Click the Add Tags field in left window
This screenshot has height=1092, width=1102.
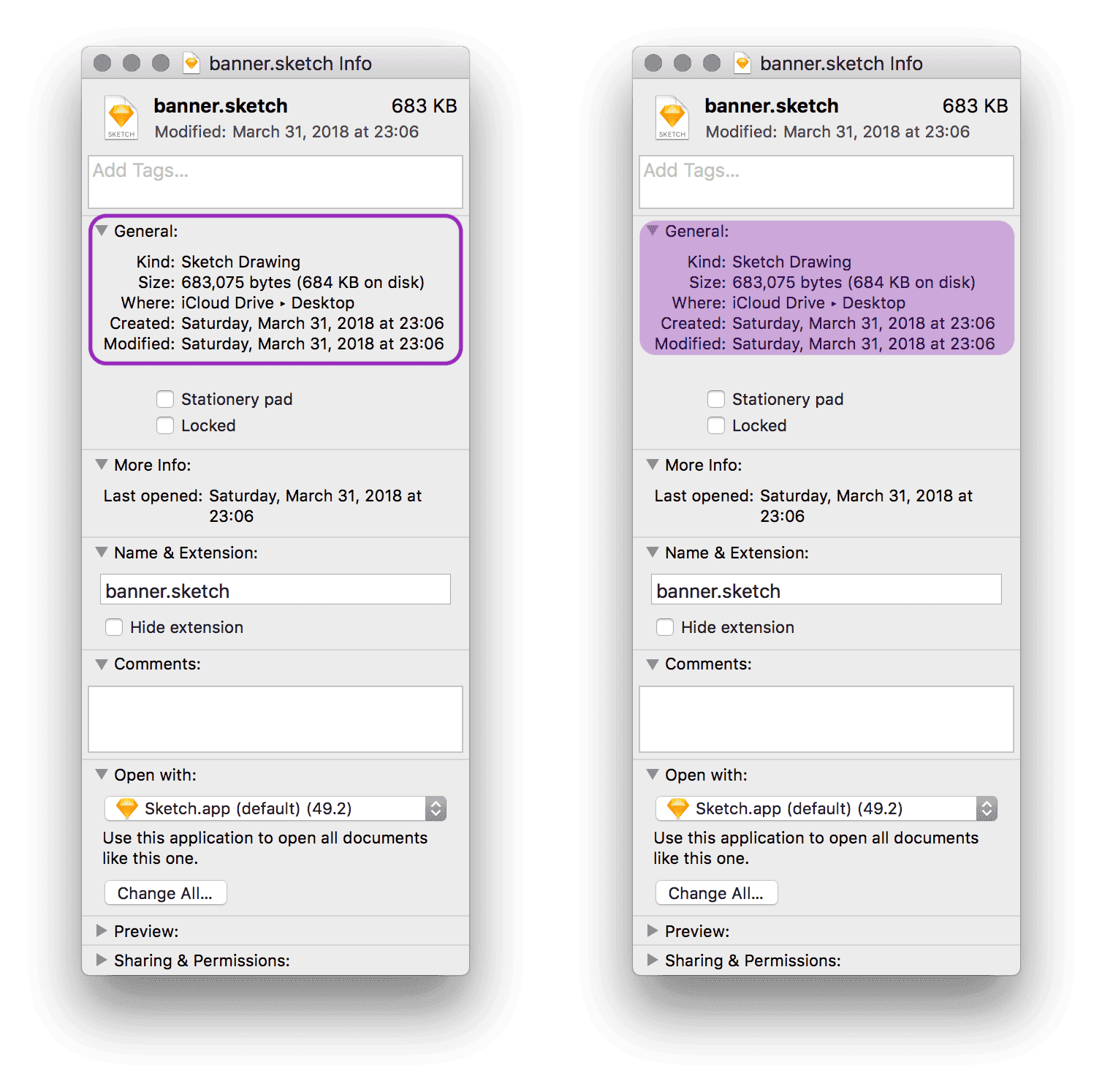(x=275, y=182)
